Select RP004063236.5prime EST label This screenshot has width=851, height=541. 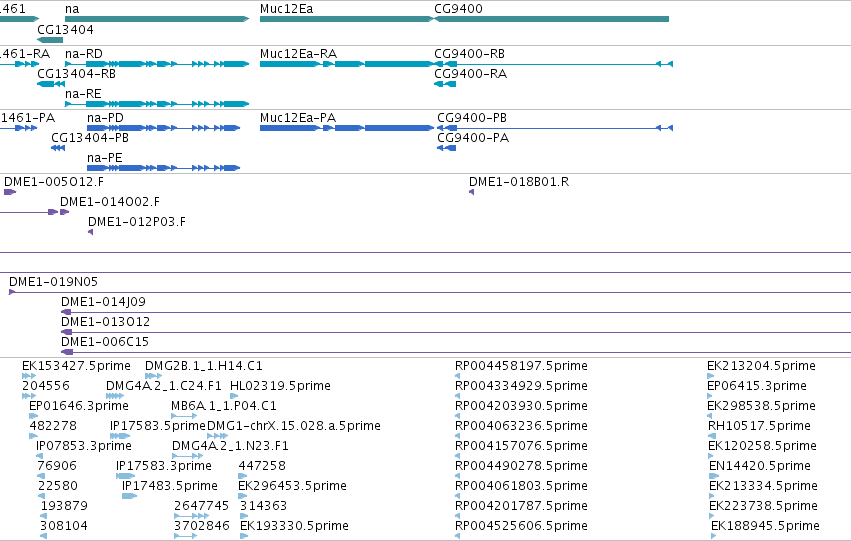pyautogui.click(x=521, y=426)
